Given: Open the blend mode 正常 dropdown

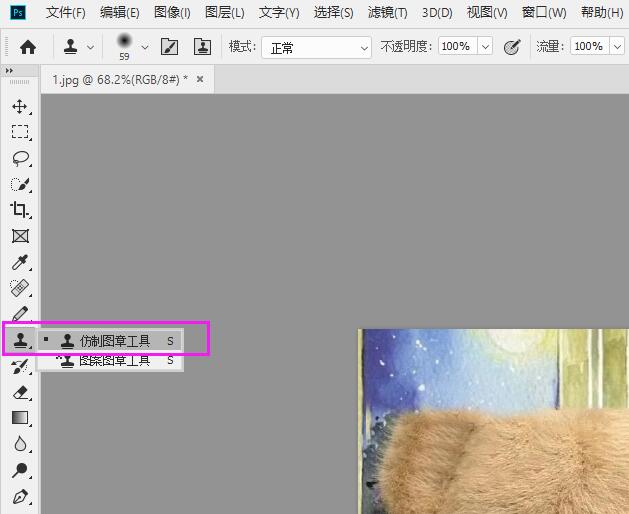Looking at the screenshot, I should [316, 47].
